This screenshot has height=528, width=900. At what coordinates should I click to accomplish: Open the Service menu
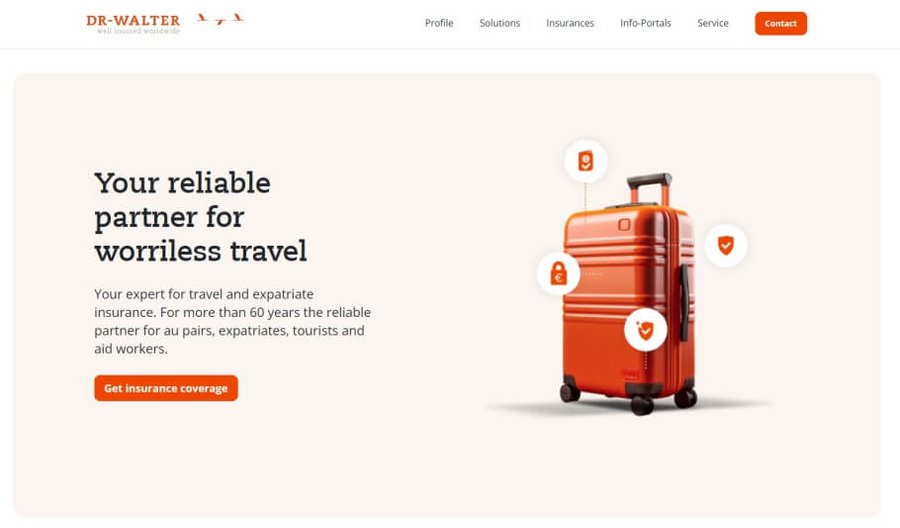point(713,23)
